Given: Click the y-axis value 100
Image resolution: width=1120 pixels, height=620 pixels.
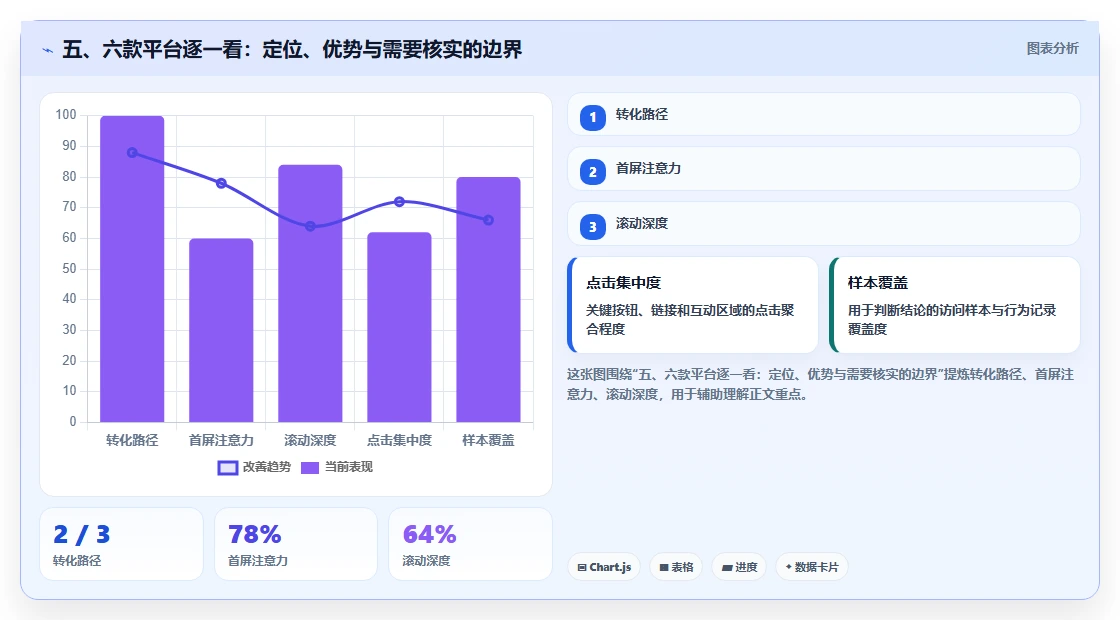Looking at the screenshot, I should (x=66, y=115).
